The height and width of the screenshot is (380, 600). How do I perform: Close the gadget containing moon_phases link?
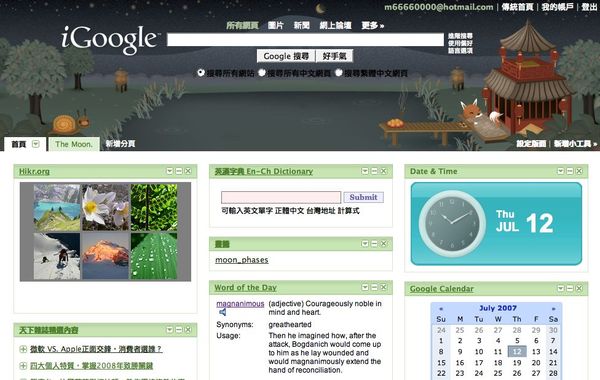383,243
